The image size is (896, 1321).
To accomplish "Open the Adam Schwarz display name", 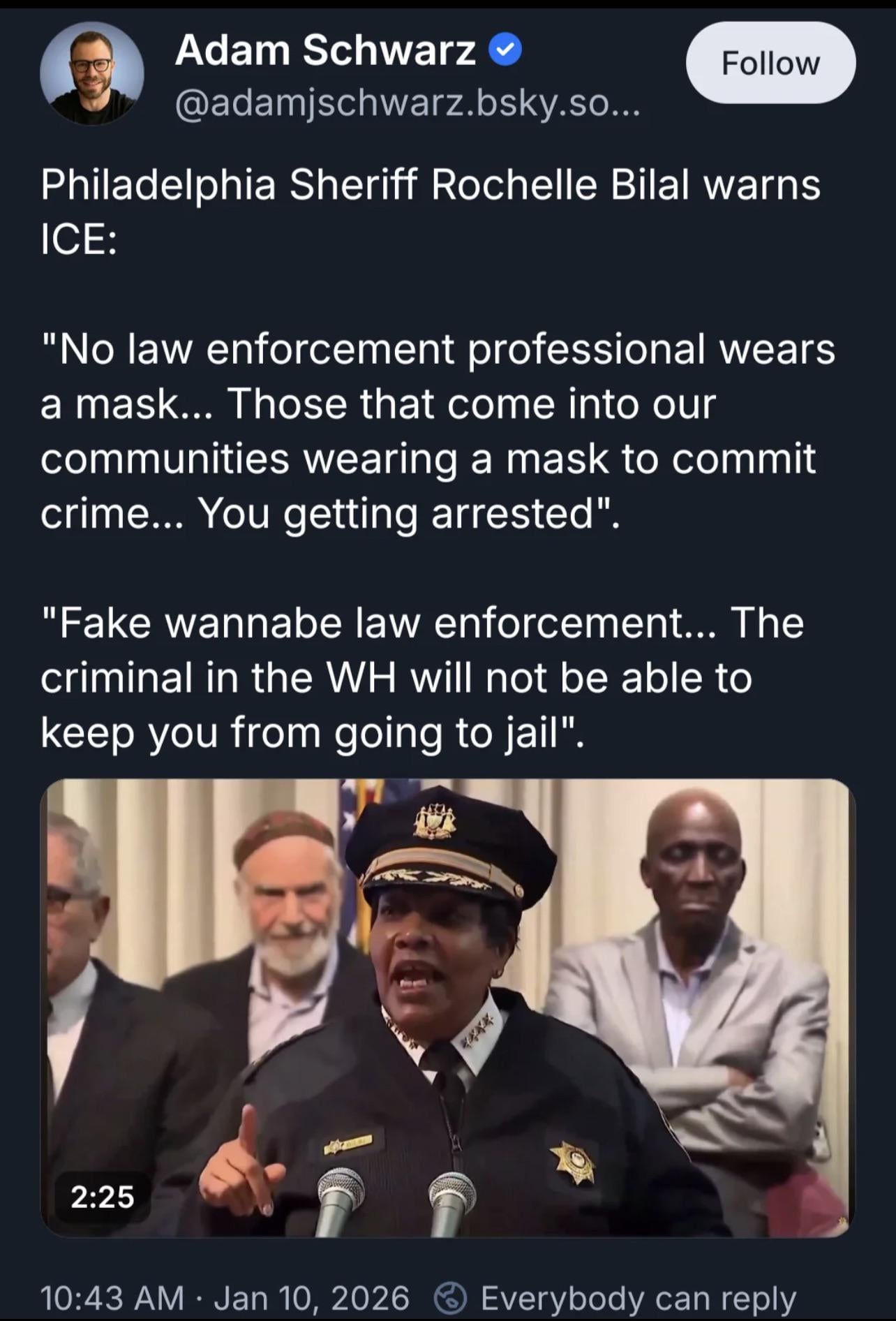I will pyautogui.click(x=325, y=50).
